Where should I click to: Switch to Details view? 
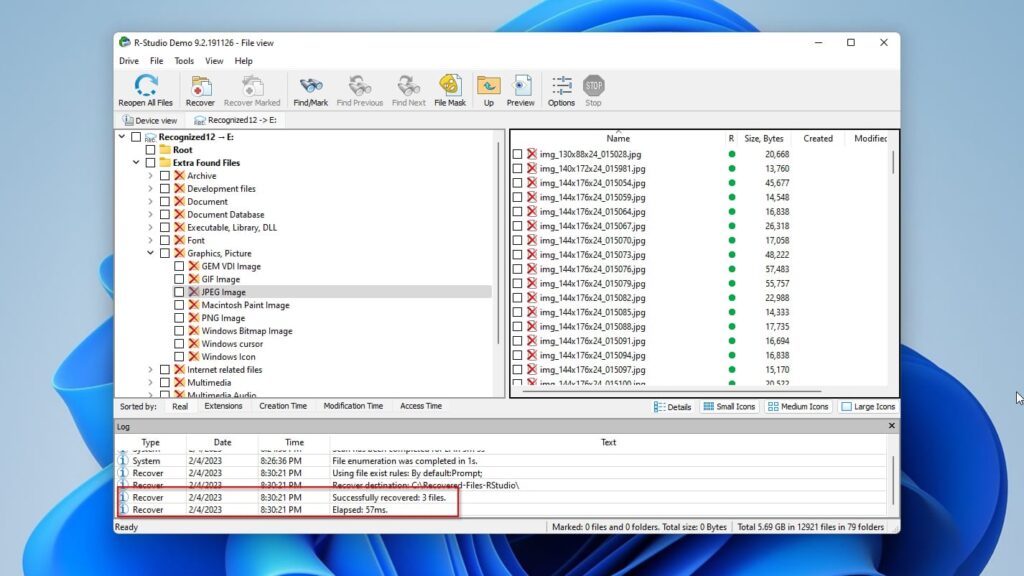[x=672, y=407]
